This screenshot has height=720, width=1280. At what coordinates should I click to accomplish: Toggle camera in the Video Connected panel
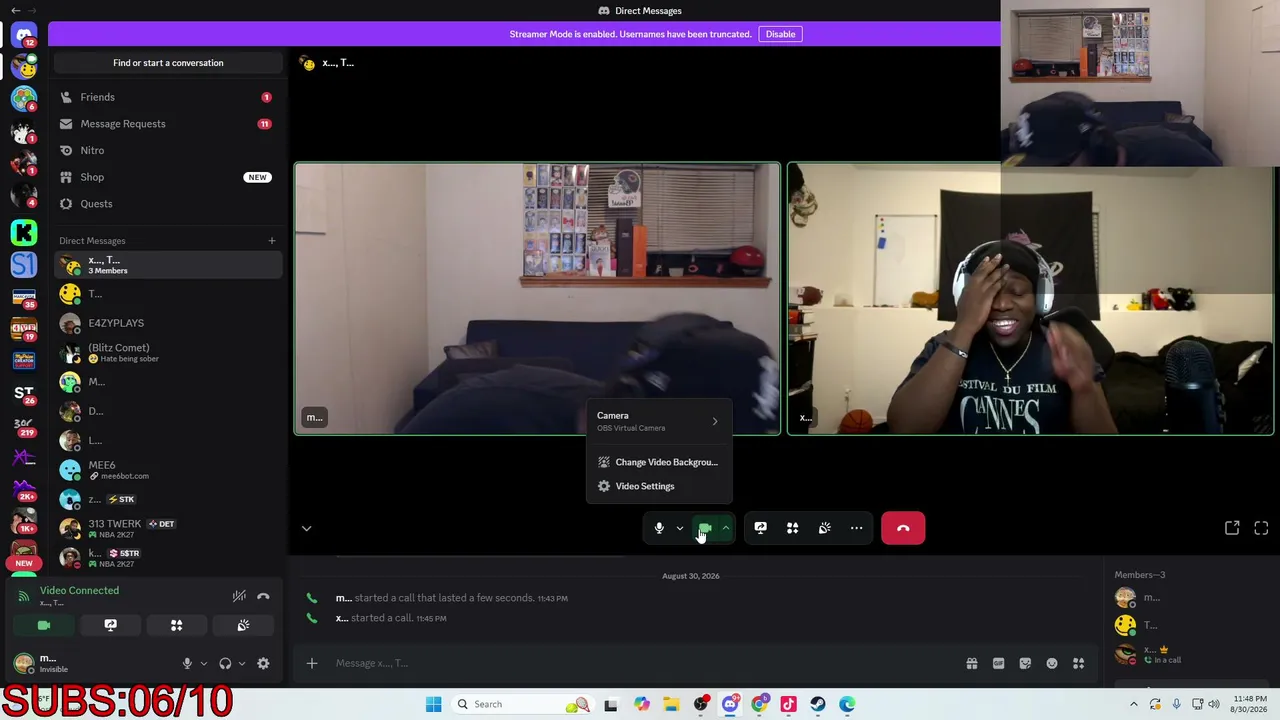[44, 625]
